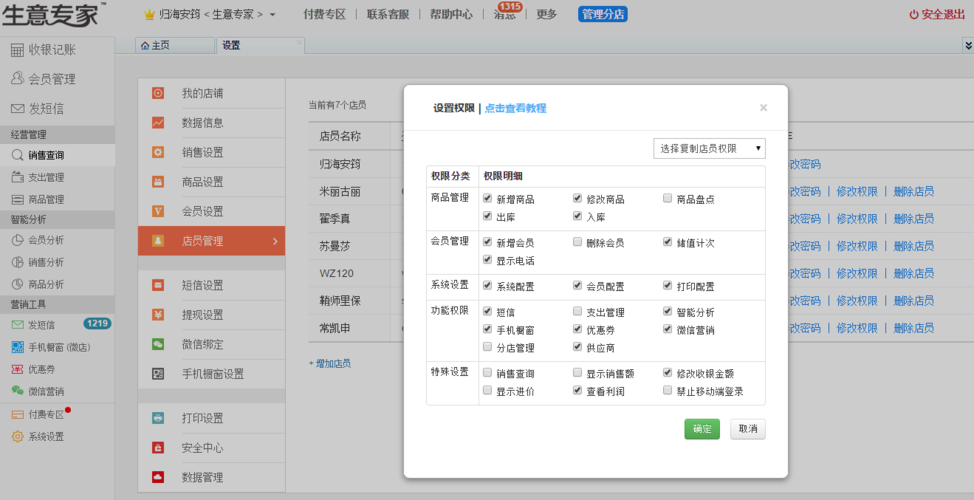This screenshot has width=974, height=500.
Task: Enable 禁止移动端登录 checkbox
Action: (x=667, y=391)
